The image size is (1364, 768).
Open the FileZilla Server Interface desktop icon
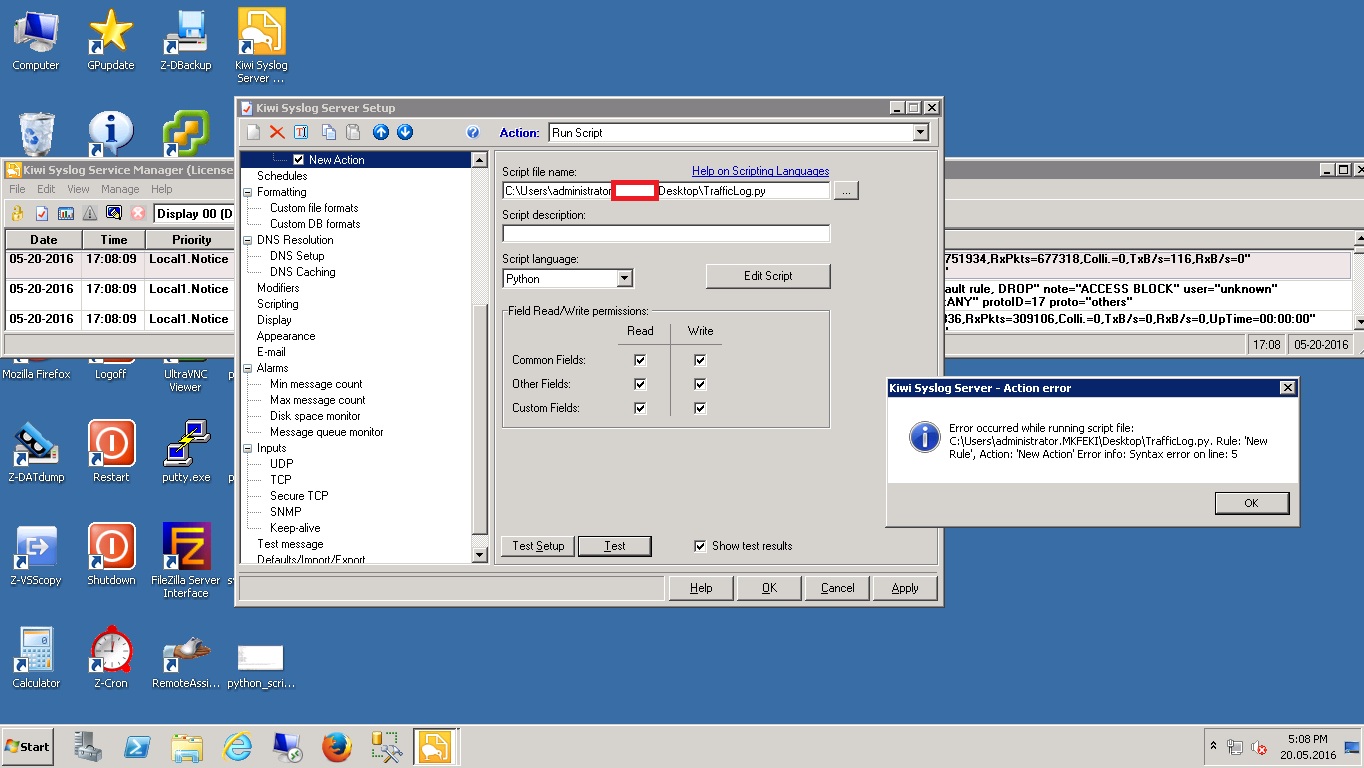tap(186, 561)
